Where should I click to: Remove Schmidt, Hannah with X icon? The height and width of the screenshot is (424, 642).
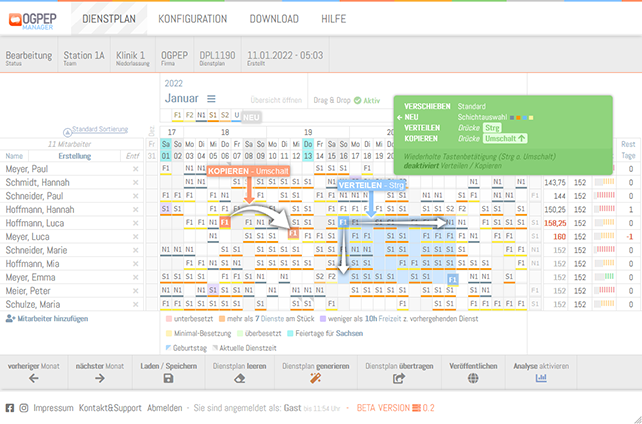(x=136, y=183)
